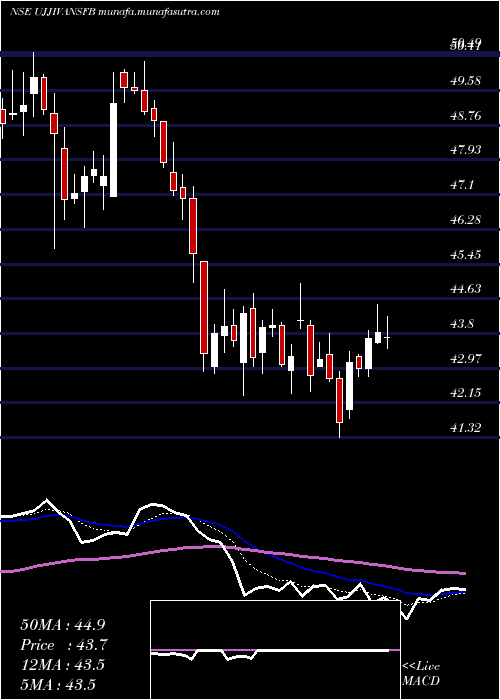The image size is (500, 700).
Task: Click the large red candle falling to 43
Action: [x=204, y=308]
